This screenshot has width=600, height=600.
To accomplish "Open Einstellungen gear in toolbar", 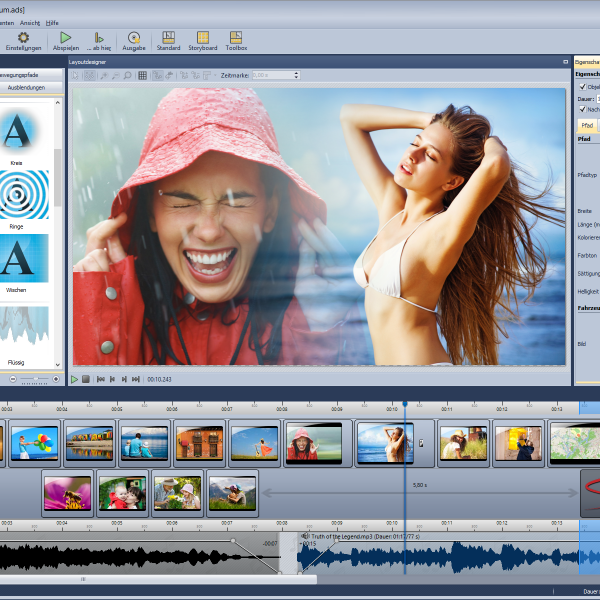I will [23, 41].
